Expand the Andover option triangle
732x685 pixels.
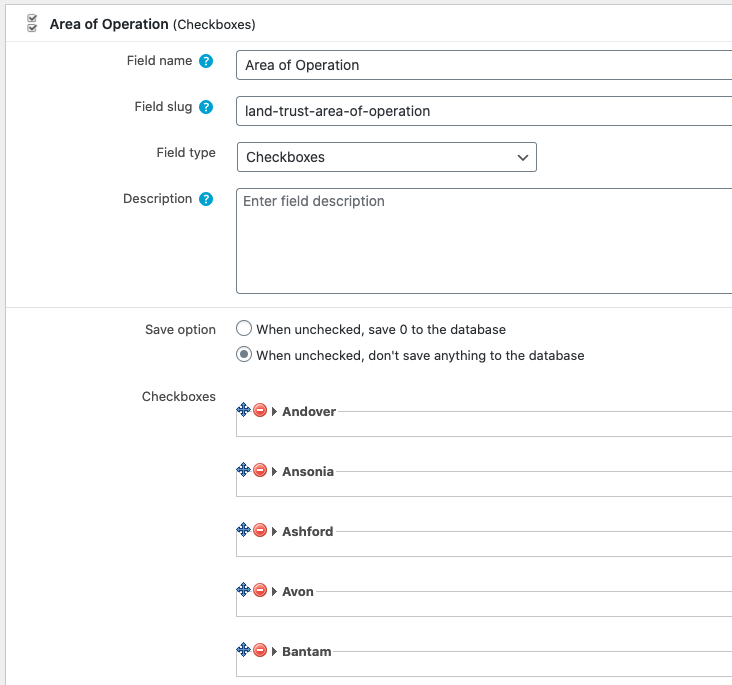click(x=274, y=411)
